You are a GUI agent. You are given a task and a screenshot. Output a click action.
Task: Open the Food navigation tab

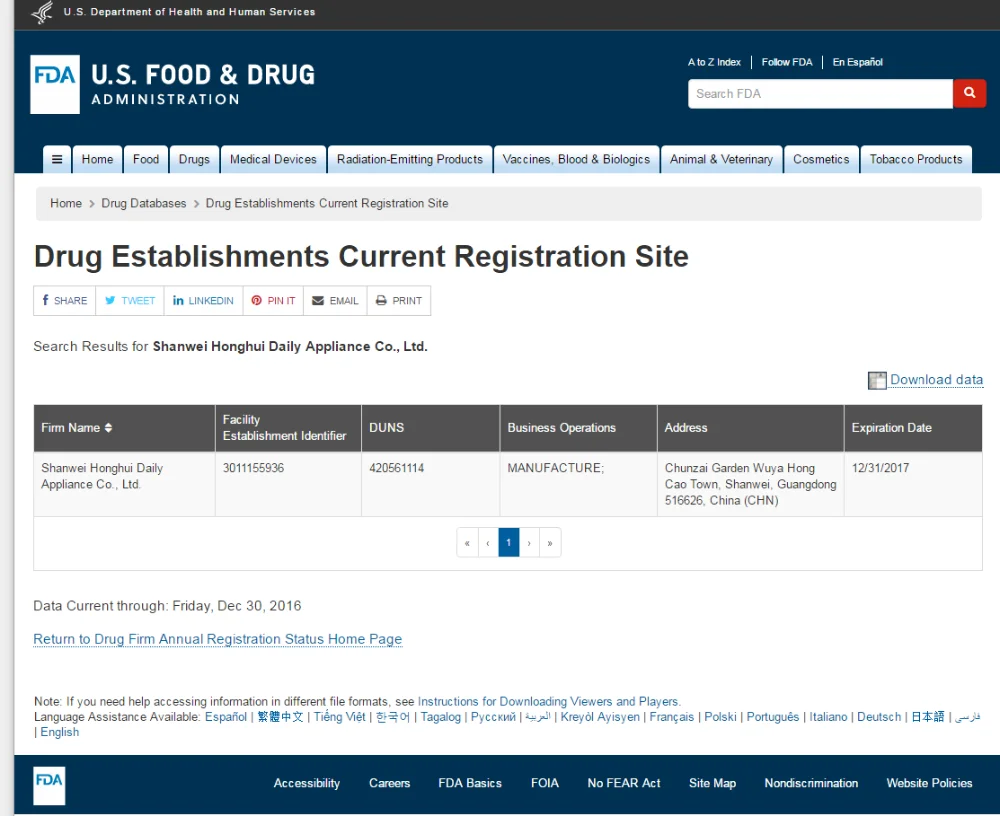tap(145, 159)
